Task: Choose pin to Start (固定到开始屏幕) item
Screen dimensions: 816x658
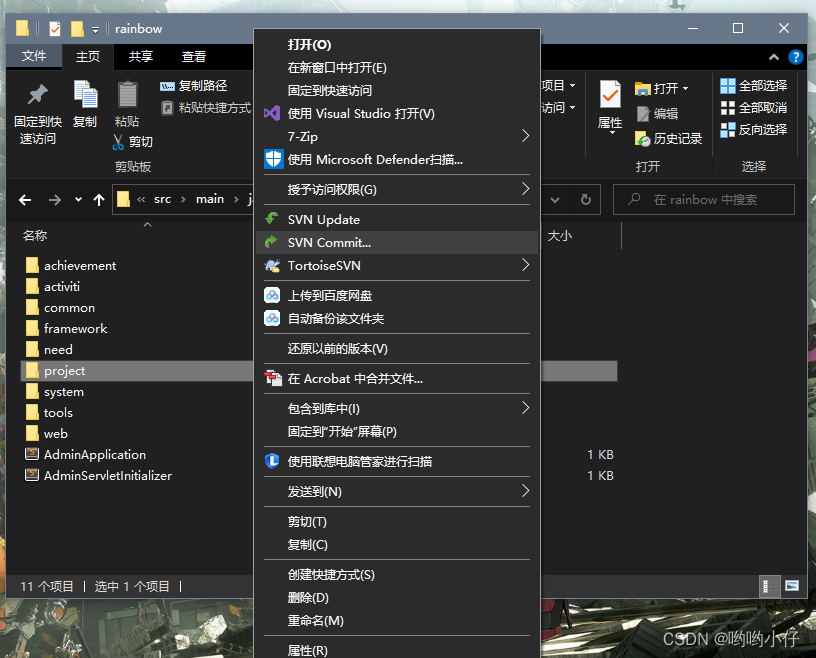Action: pos(398,432)
